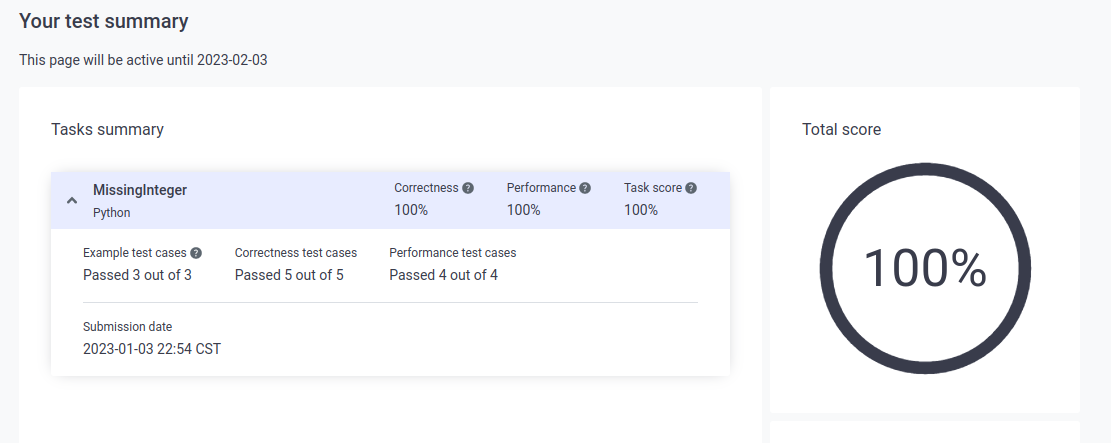Select the Python language label
The height and width of the screenshot is (443, 1111).
click(x=111, y=213)
